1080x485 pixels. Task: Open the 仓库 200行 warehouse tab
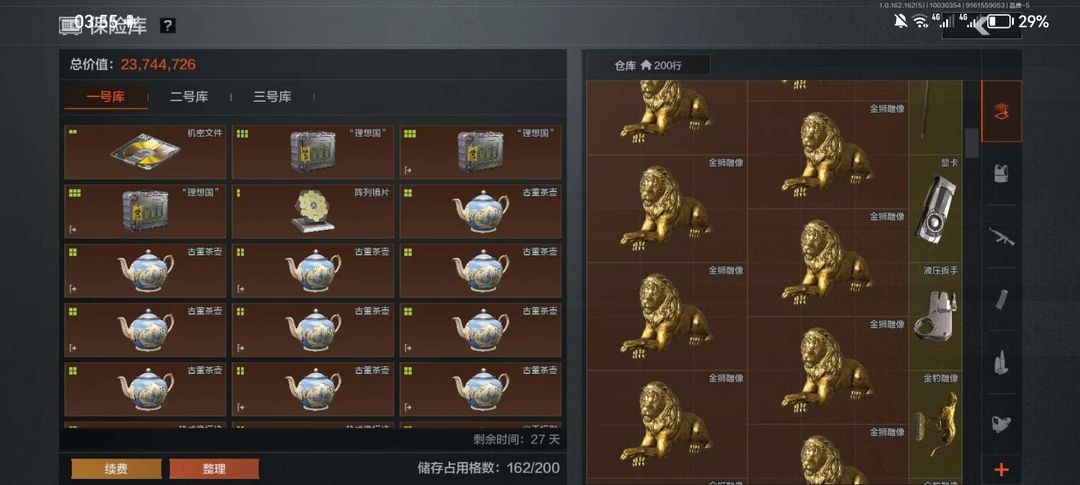coord(647,65)
